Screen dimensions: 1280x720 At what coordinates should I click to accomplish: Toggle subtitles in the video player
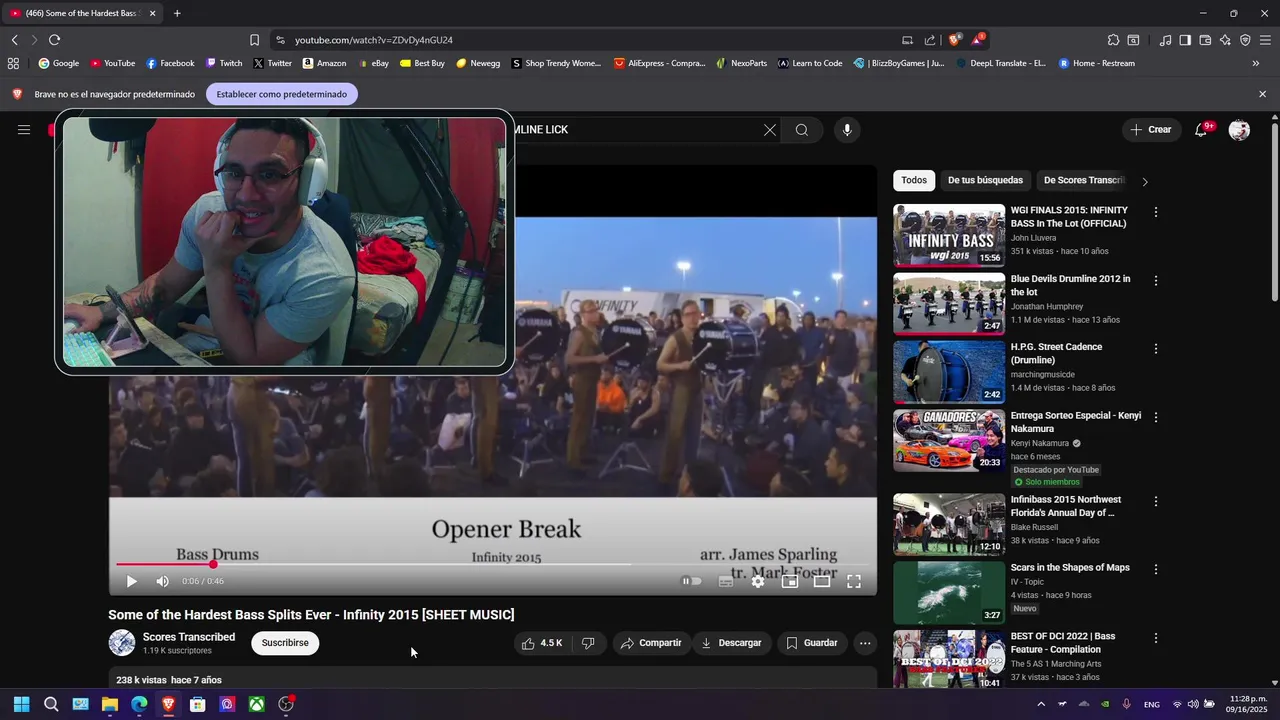point(726,581)
